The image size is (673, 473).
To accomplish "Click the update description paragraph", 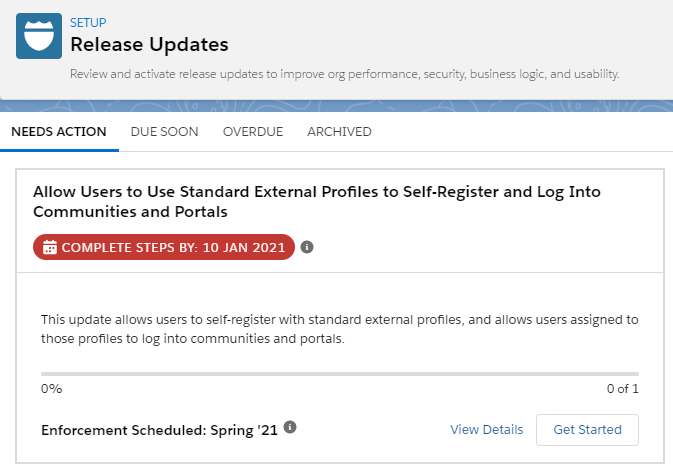I will coord(339,329).
